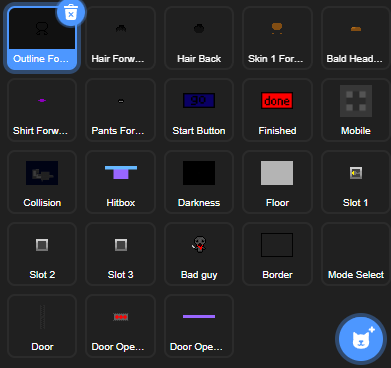Choose the Bad guy sprite
The image size is (391, 368).
click(199, 254)
